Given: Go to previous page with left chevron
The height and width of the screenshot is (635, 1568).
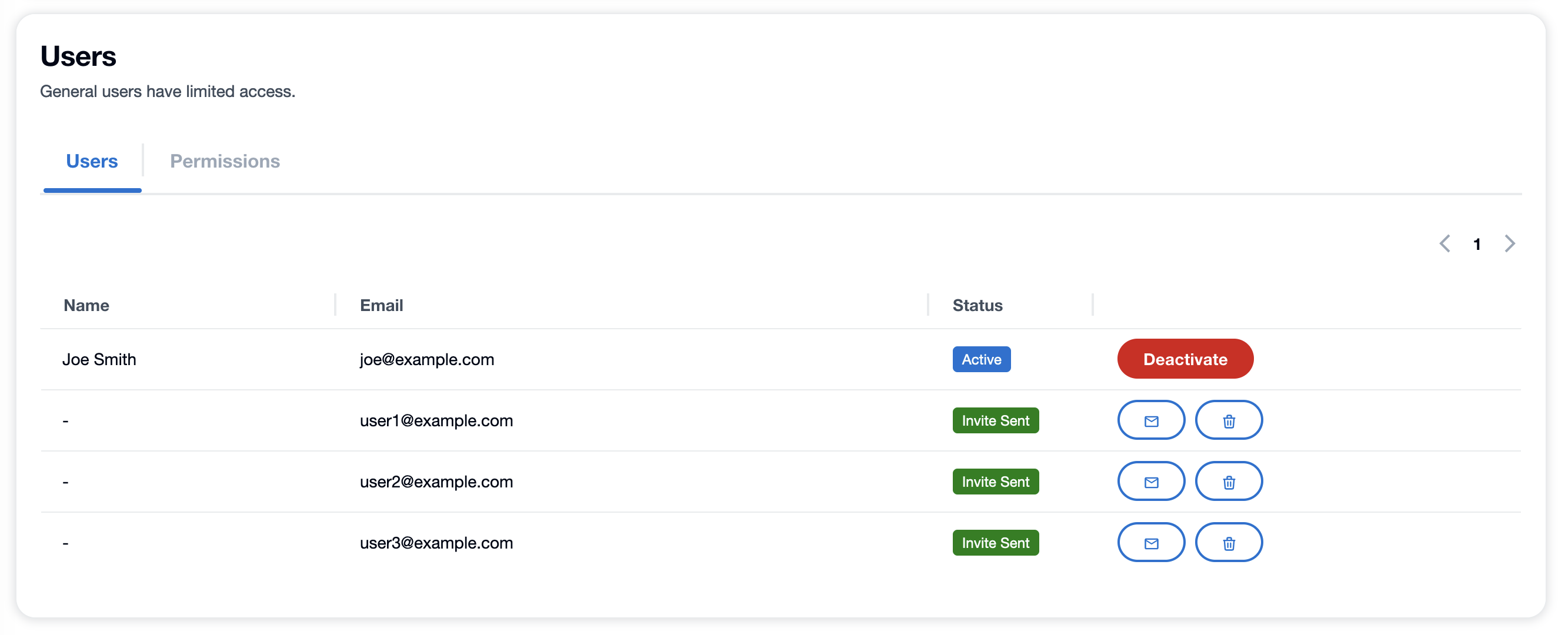Looking at the screenshot, I should pyautogui.click(x=1445, y=244).
